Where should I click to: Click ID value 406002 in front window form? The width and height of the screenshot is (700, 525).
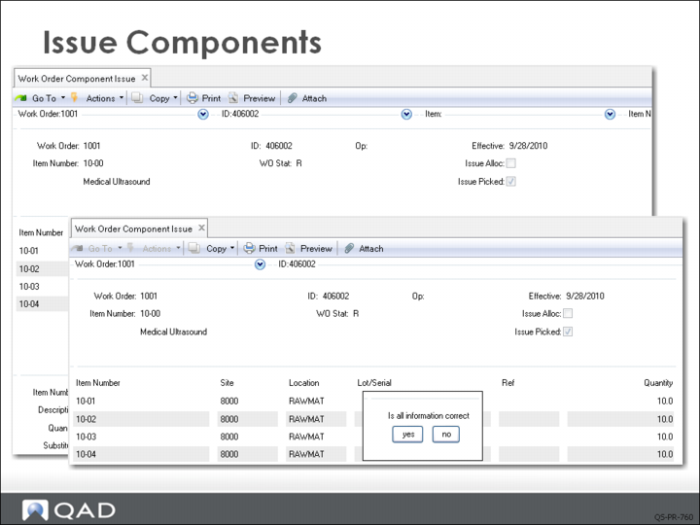[336, 296]
